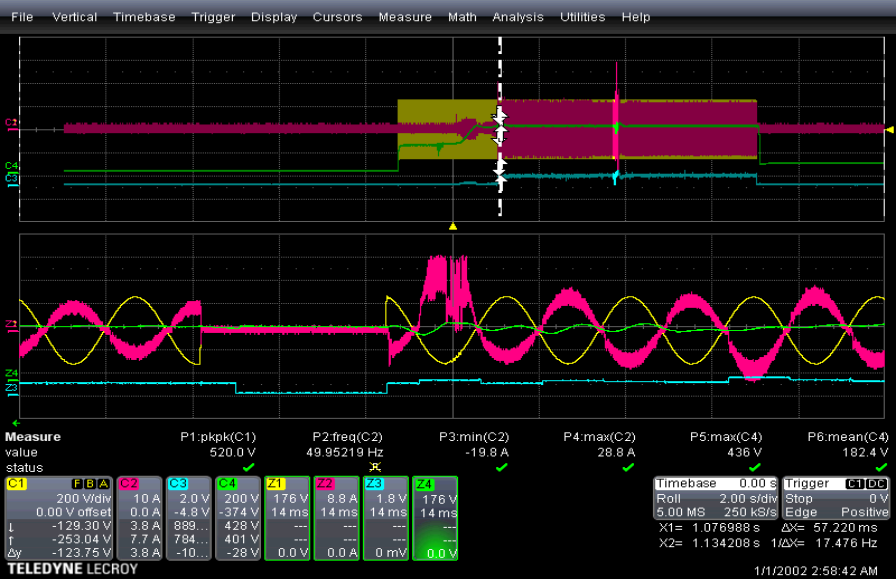Open the Trigger settings box
Screen dimensions: 896x579
click(836, 498)
